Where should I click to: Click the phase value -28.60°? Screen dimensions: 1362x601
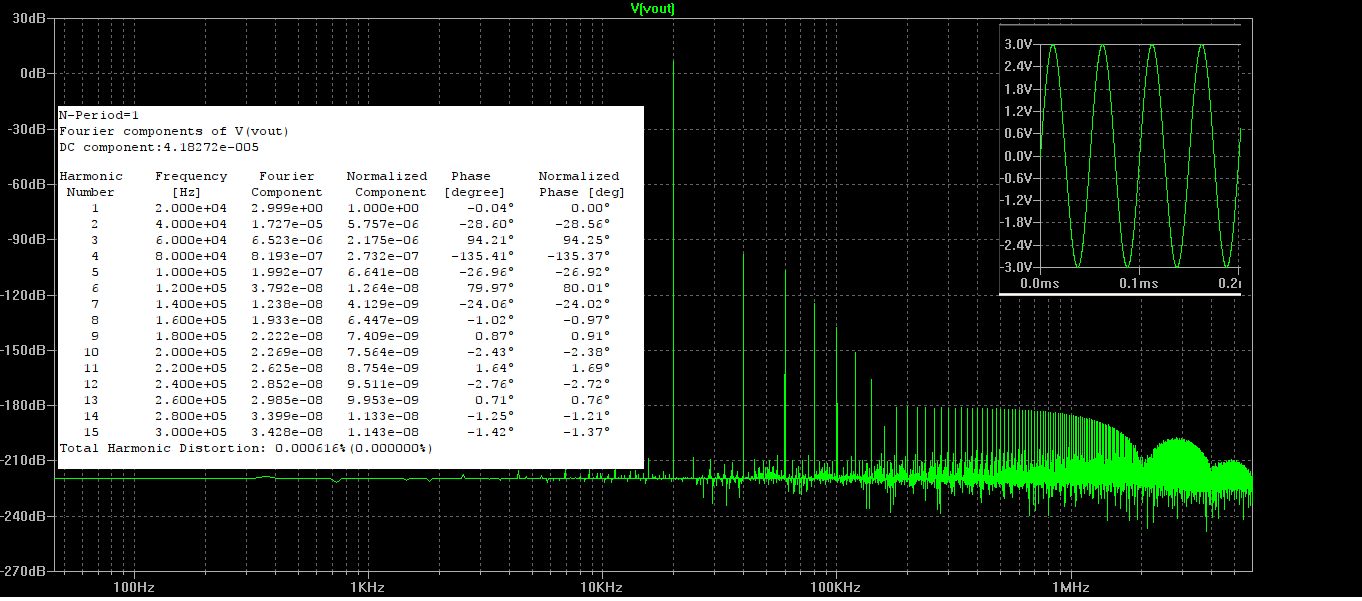coord(487,224)
